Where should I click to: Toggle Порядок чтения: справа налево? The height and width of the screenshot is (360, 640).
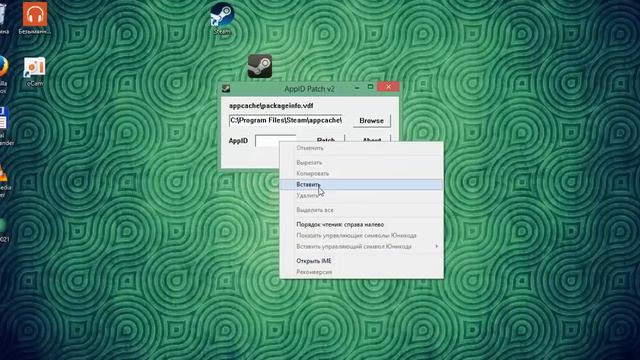[361, 224]
